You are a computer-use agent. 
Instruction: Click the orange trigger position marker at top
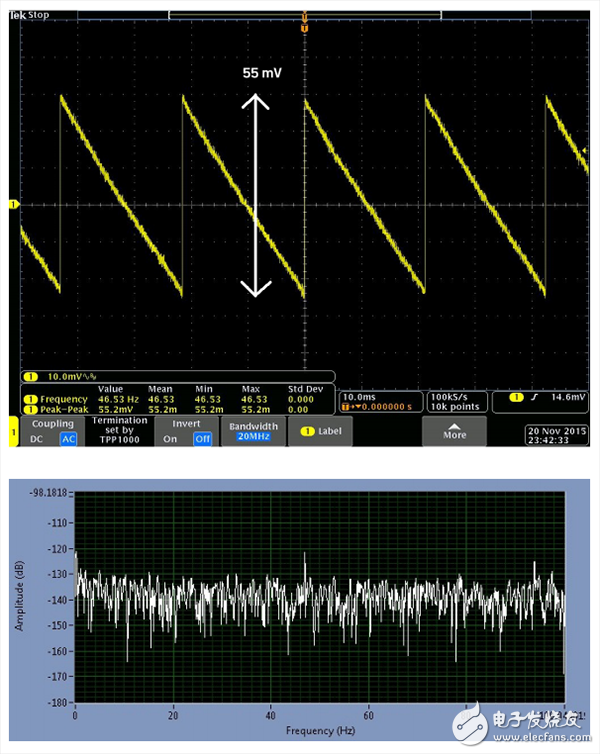[304, 26]
